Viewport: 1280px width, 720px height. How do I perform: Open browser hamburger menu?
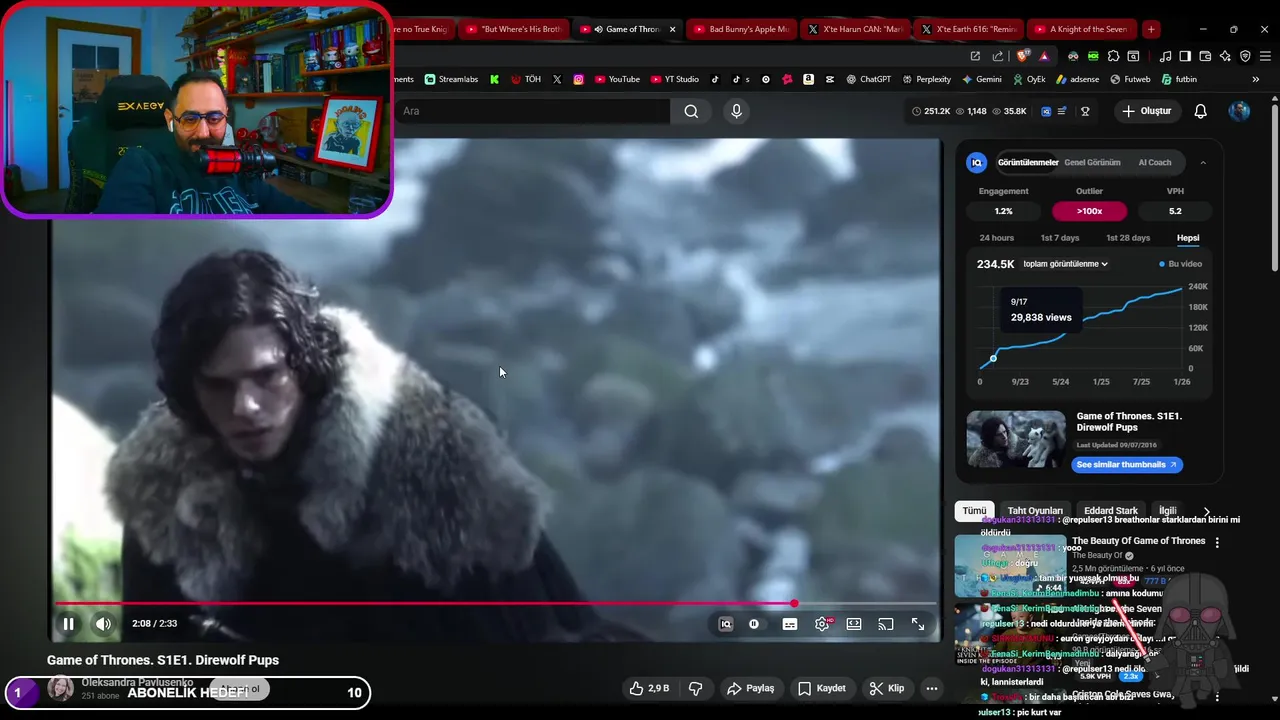pos(1265,56)
